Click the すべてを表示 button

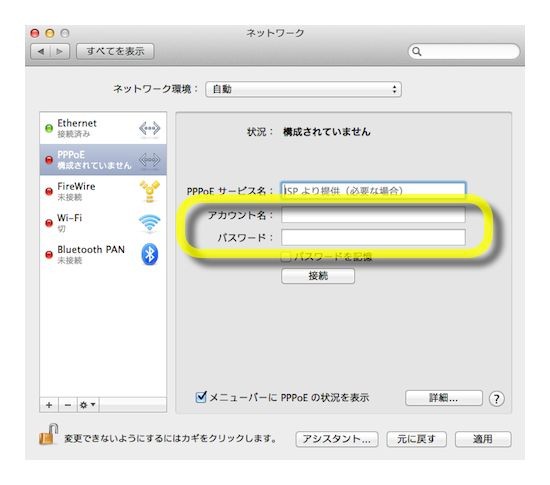(115, 52)
